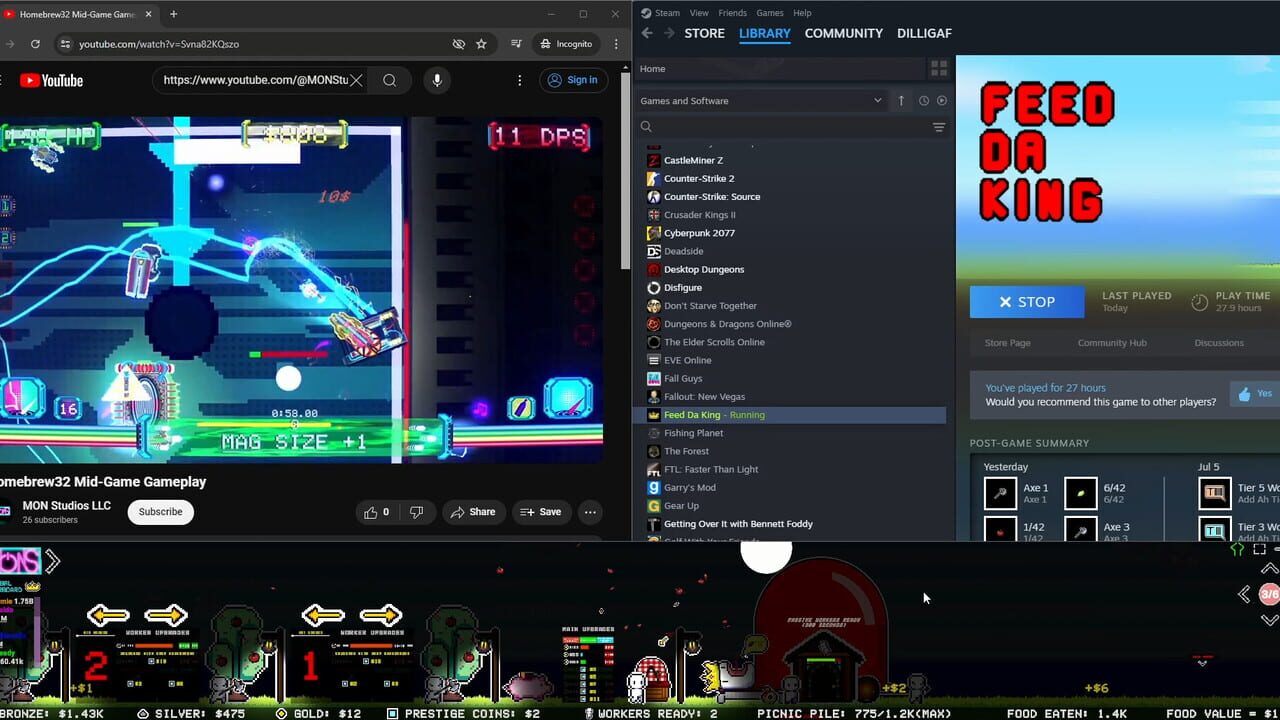The width and height of the screenshot is (1280, 720).
Task: Open Discussions link for Feed Da King
Action: tap(1219, 343)
